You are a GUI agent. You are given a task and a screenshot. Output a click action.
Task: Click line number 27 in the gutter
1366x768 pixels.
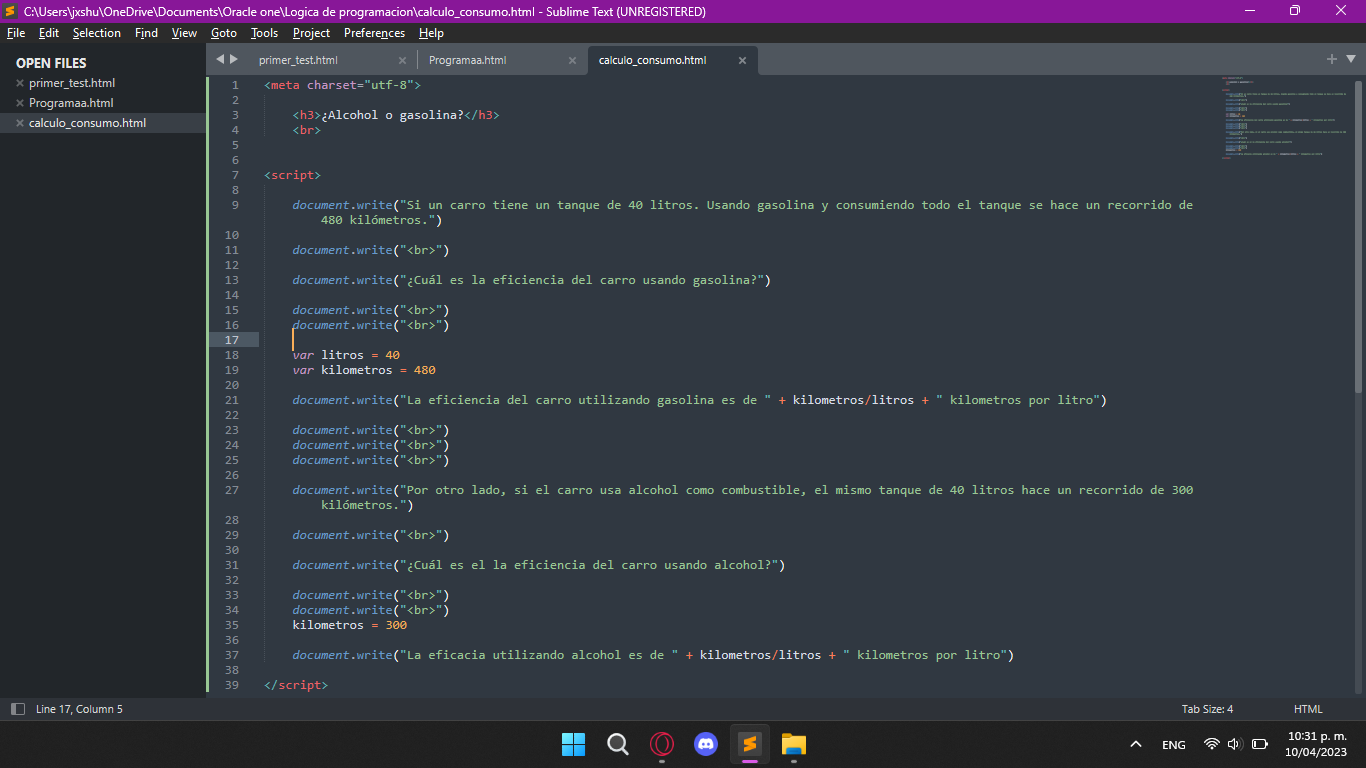coord(232,490)
